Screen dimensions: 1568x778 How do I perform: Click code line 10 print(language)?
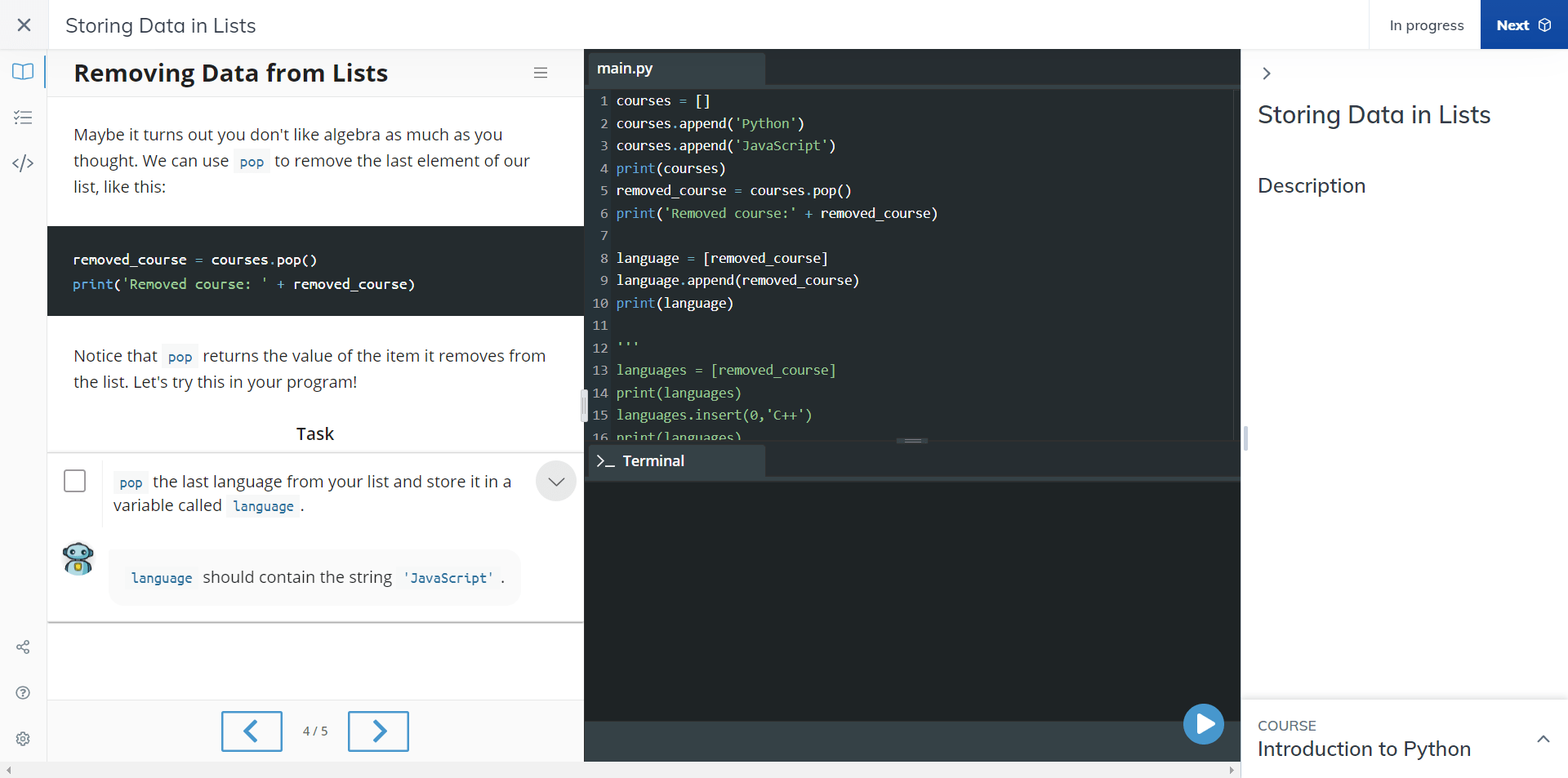[675, 303]
